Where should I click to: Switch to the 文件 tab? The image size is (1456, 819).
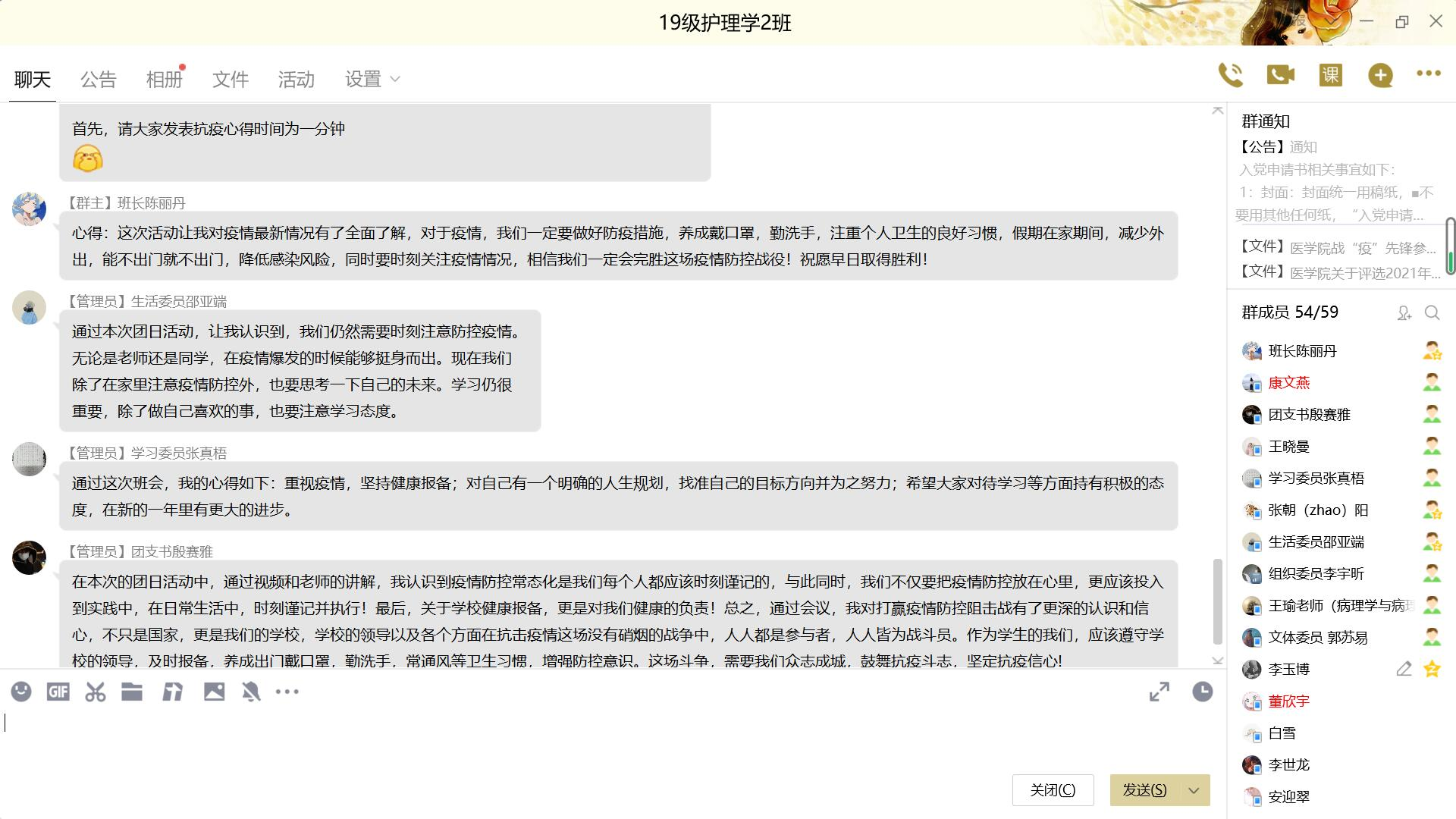230,79
